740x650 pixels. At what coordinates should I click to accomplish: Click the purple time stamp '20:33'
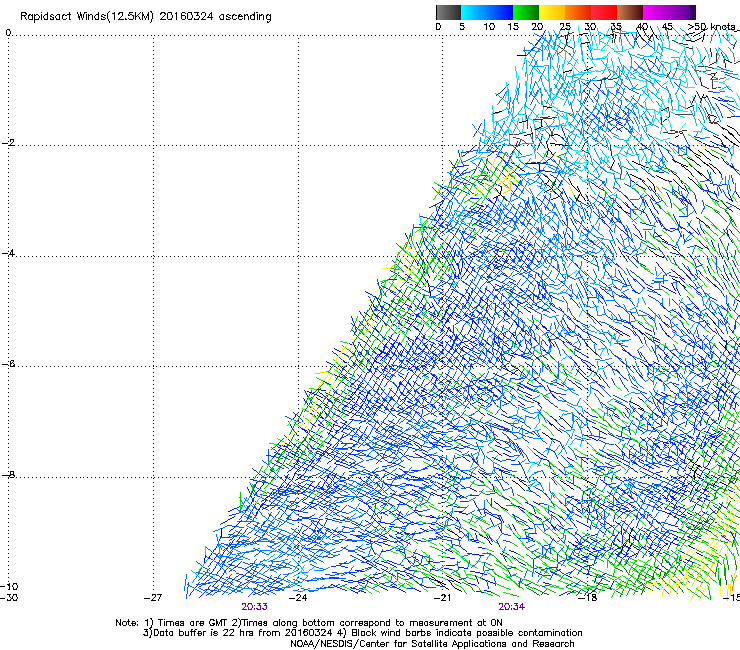point(254,607)
